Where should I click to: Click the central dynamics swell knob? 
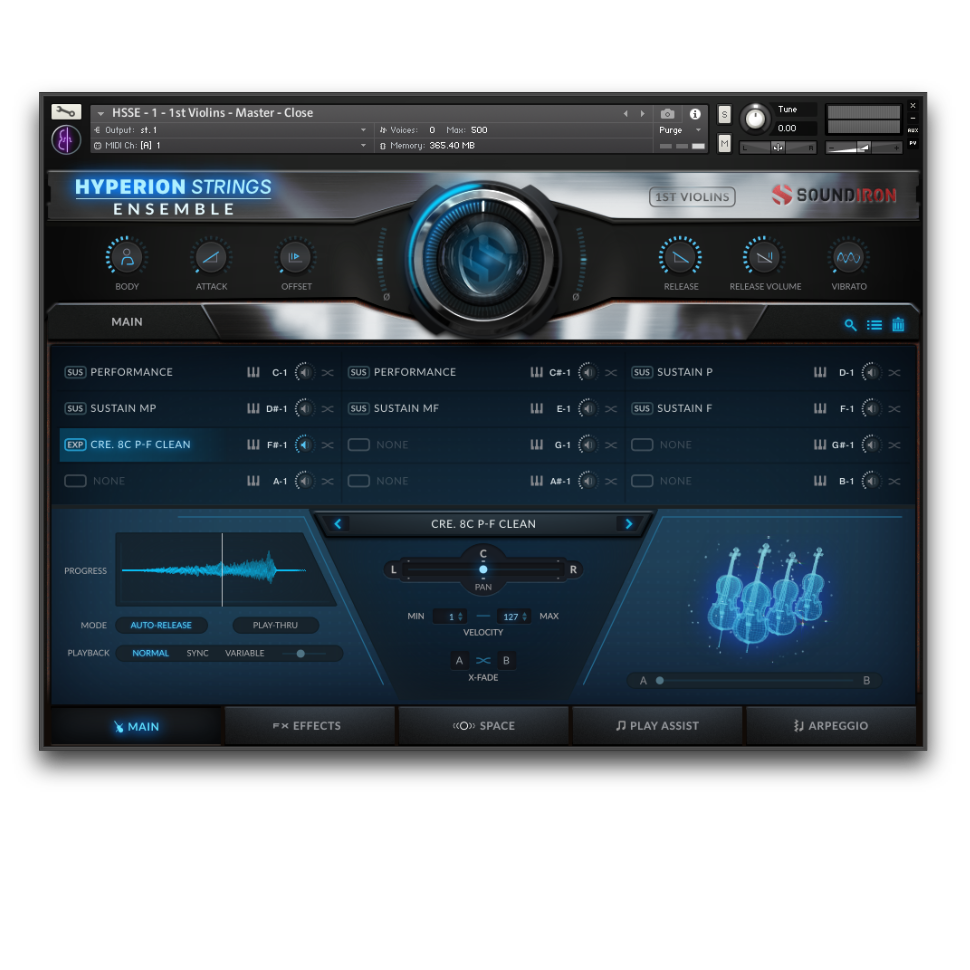coord(483,259)
